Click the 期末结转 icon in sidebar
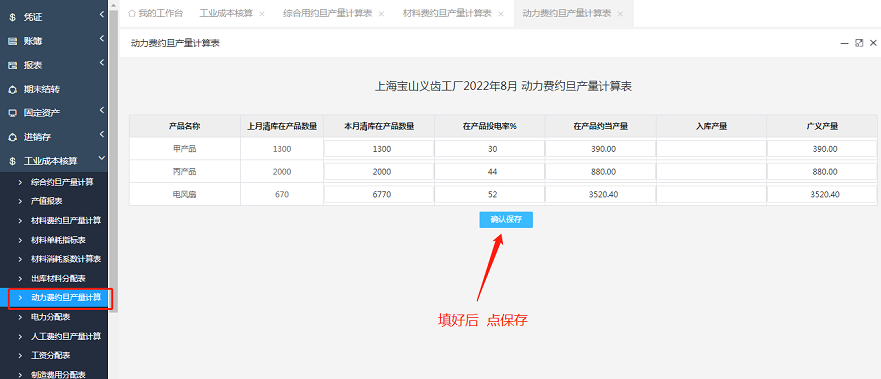This screenshot has width=881, height=379. [12, 89]
